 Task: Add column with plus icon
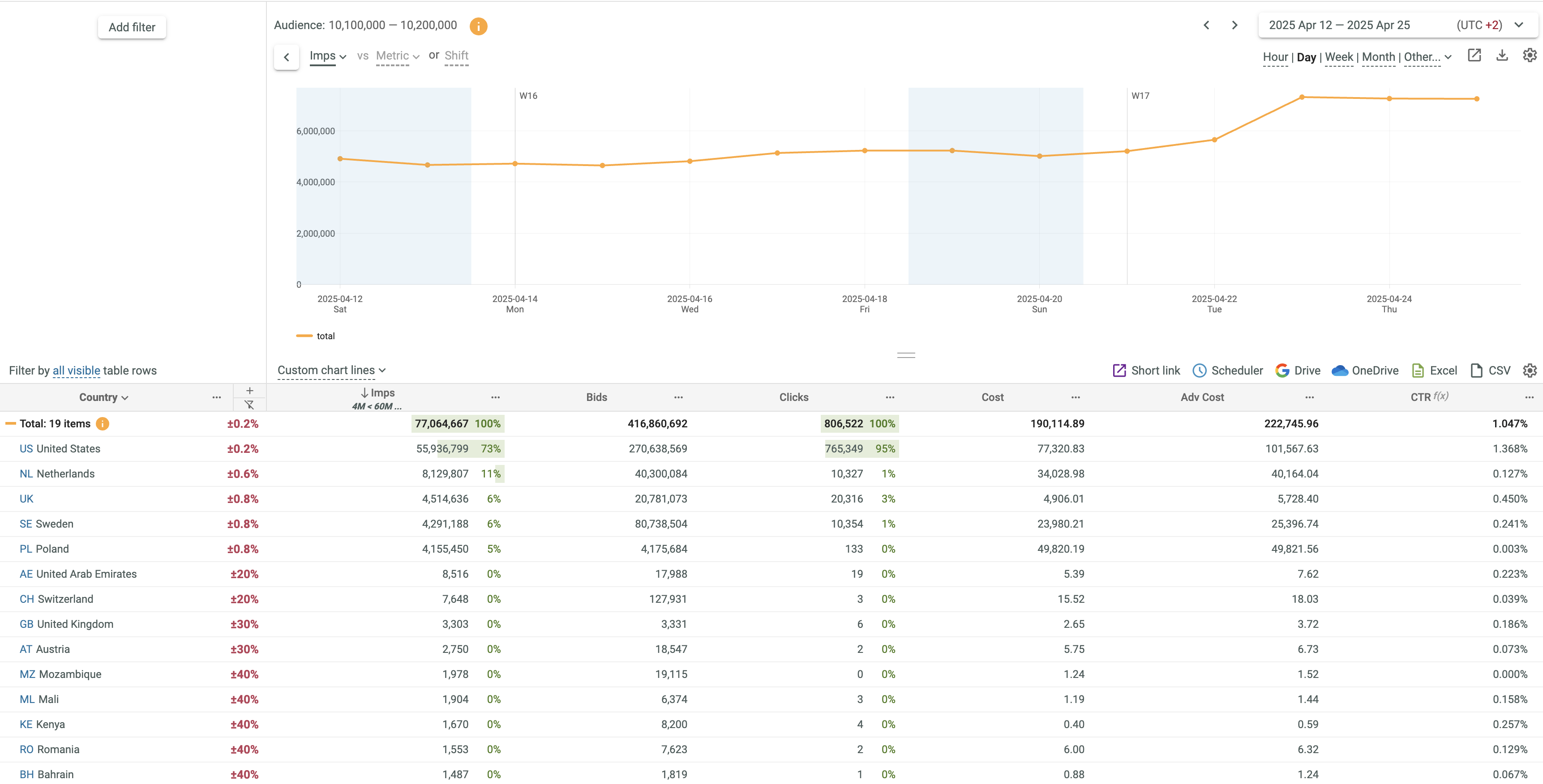click(249, 391)
